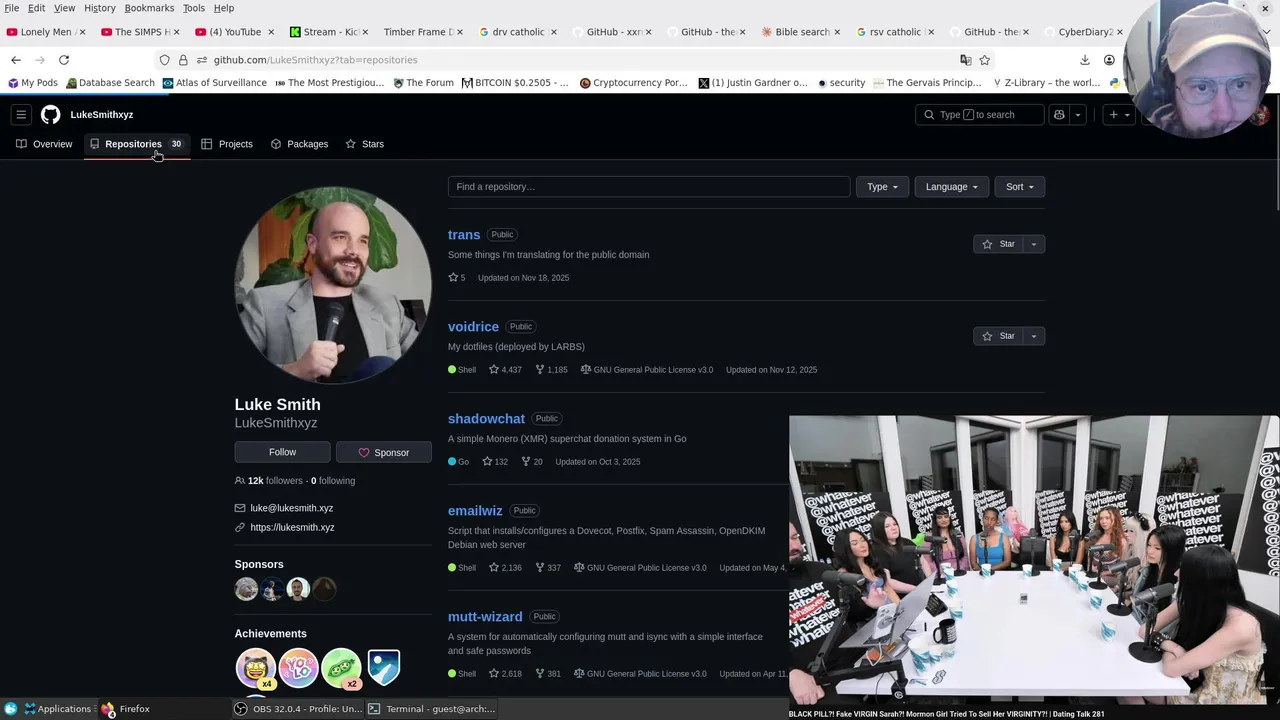Open star list dropdown for 'trans'
The image size is (1280, 720).
coord(1034,244)
